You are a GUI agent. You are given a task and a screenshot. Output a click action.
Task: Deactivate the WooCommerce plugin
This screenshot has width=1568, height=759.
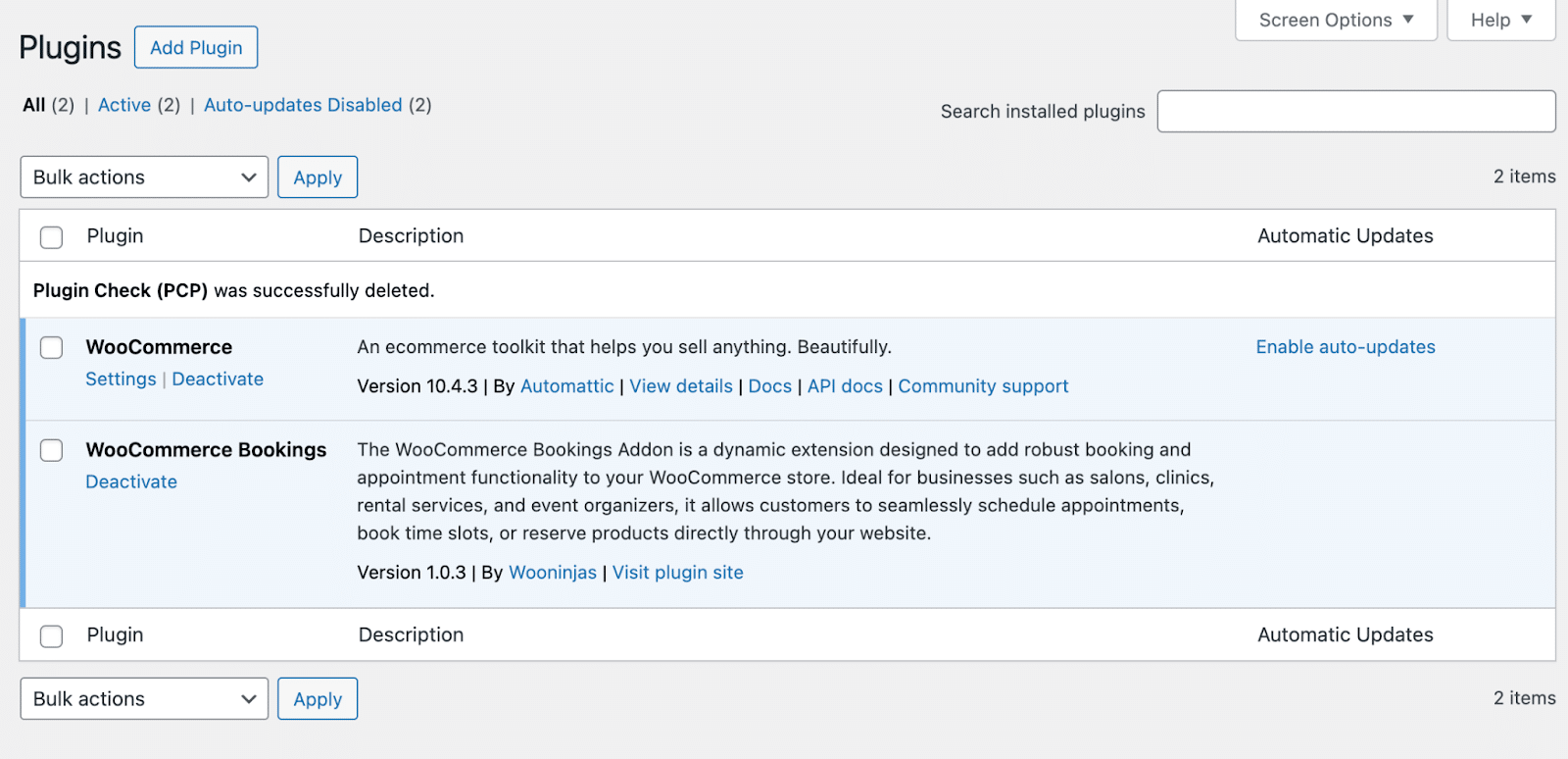coord(218,379)
